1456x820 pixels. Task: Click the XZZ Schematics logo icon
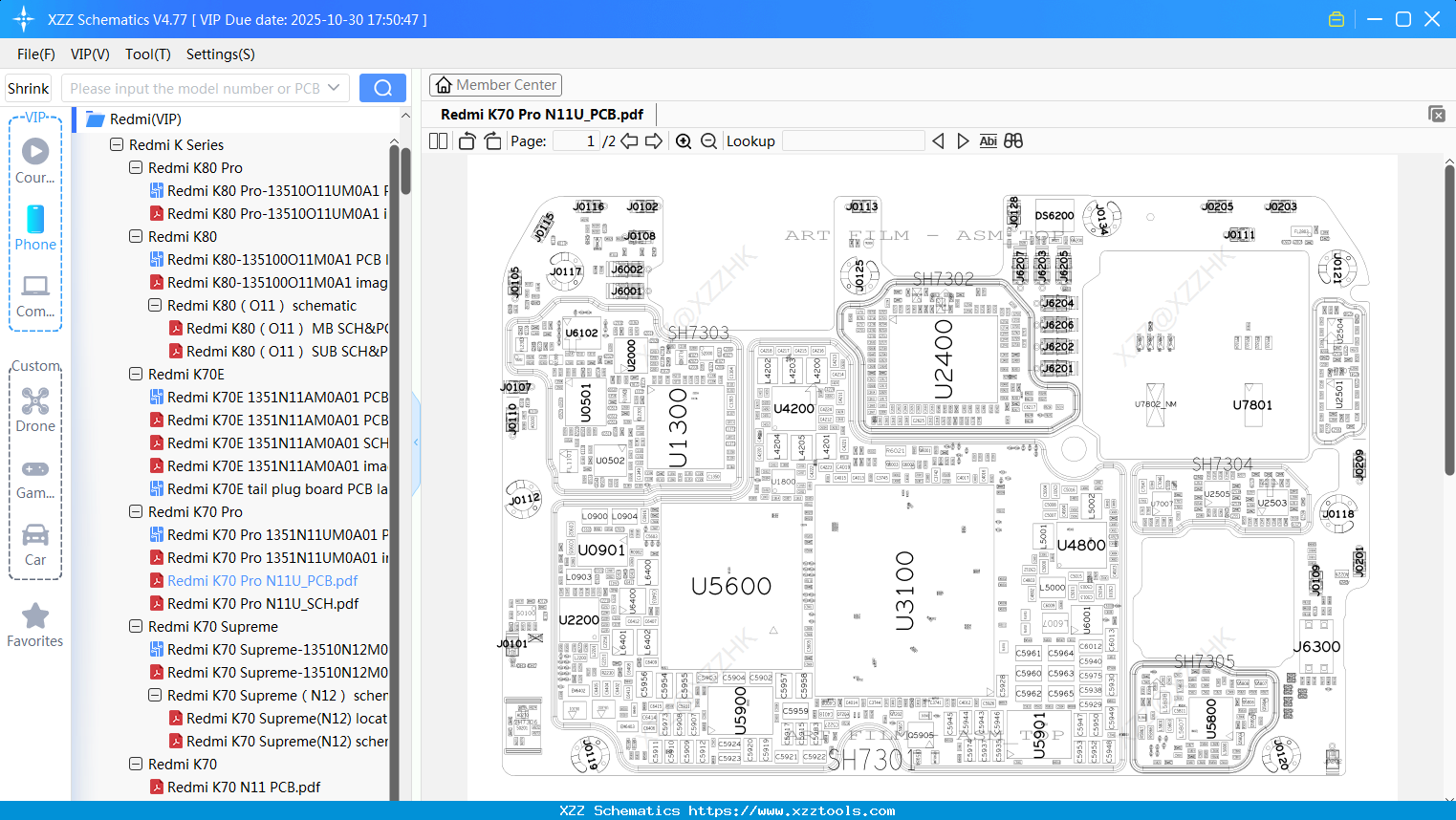point(24,19)
